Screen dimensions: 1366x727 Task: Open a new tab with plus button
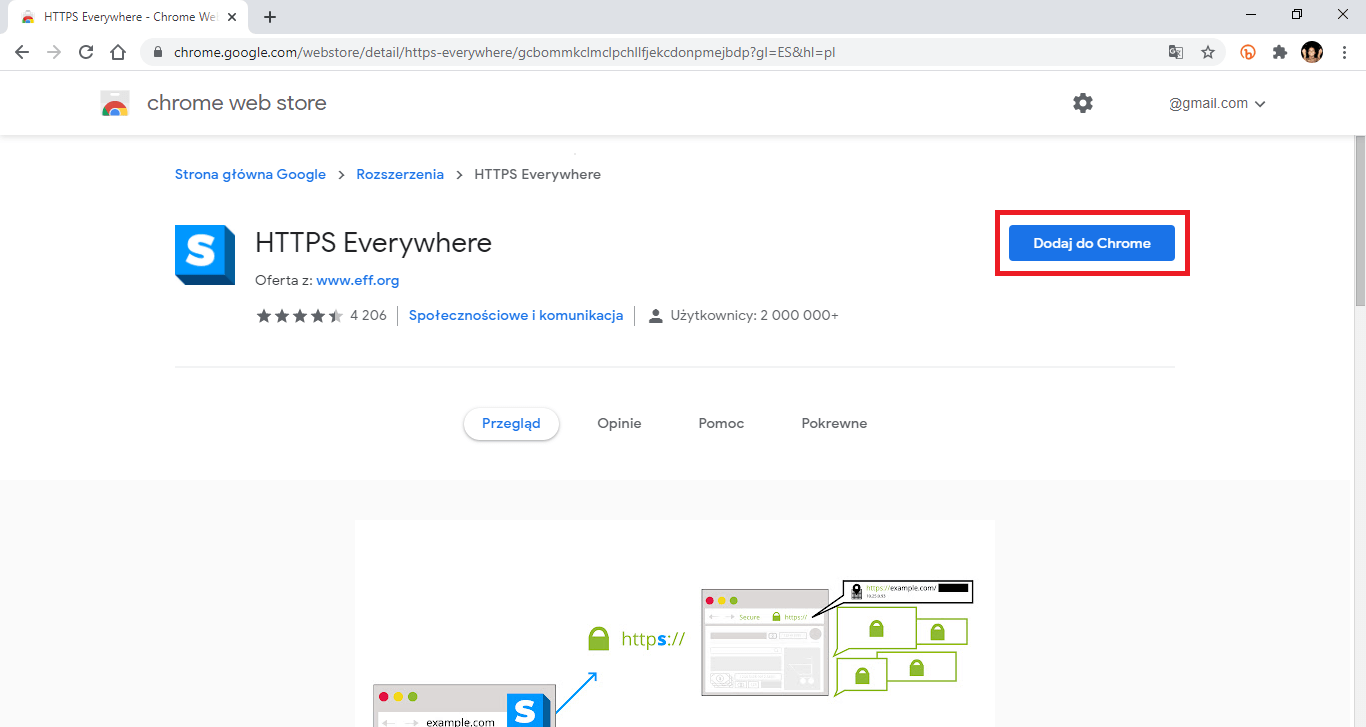(270, 17)
